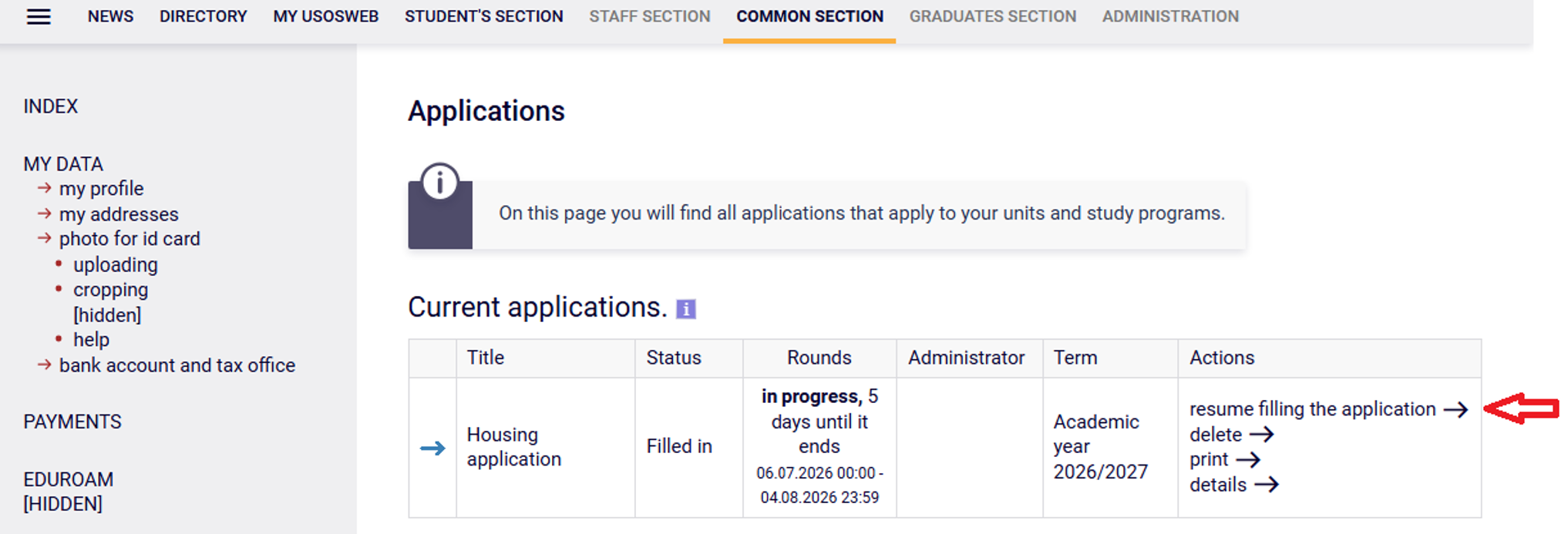This screenshot has height=534, width=1568.
Task: Open the hamburger menu icon
Action: (x=39, y=16)
